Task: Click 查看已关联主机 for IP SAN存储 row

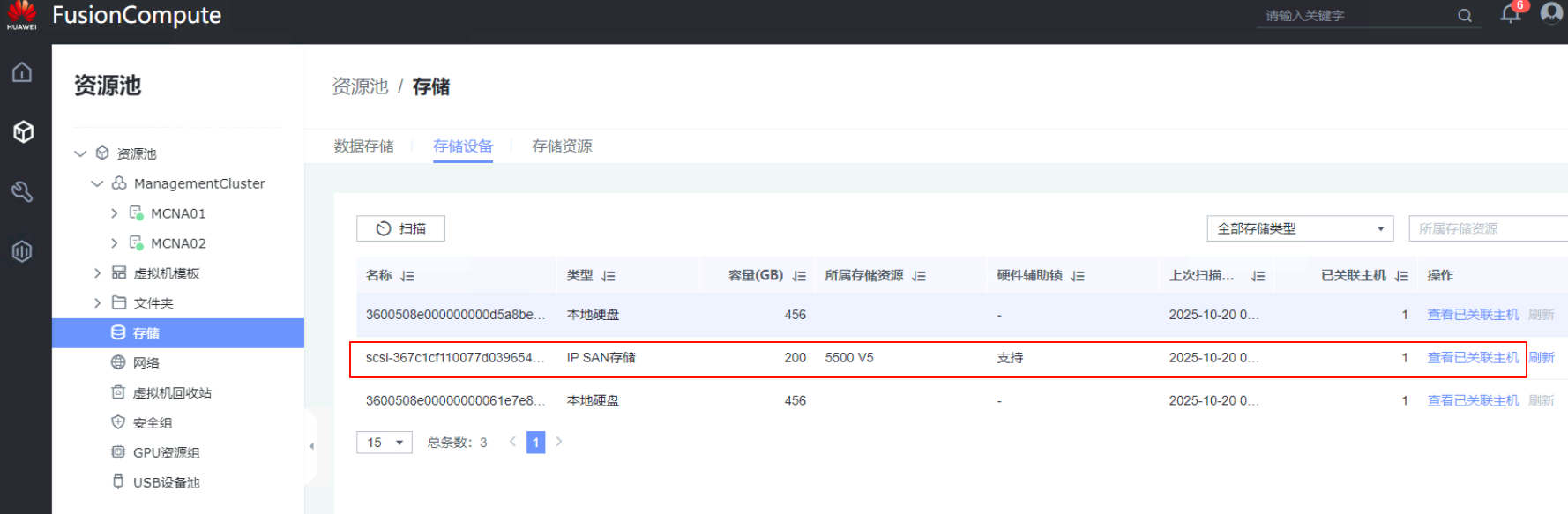Action: [x=1473, y=358]
